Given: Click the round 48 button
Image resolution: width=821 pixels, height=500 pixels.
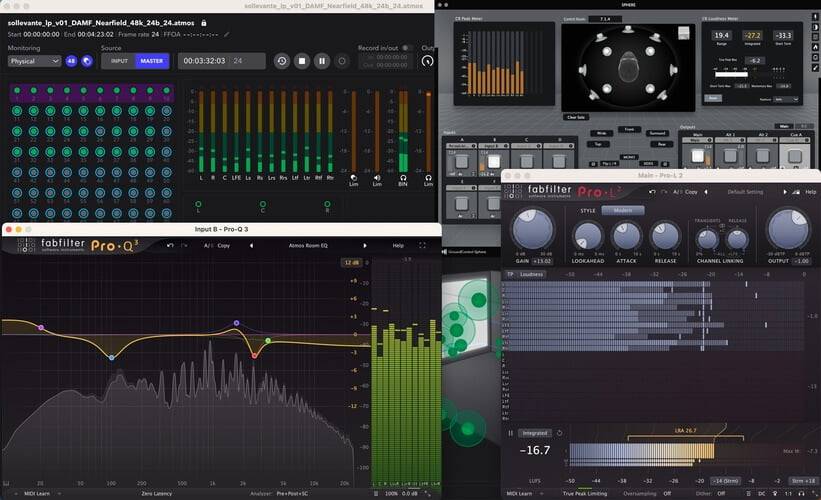Looking at the screenshot, I should [x=71, y=61].
